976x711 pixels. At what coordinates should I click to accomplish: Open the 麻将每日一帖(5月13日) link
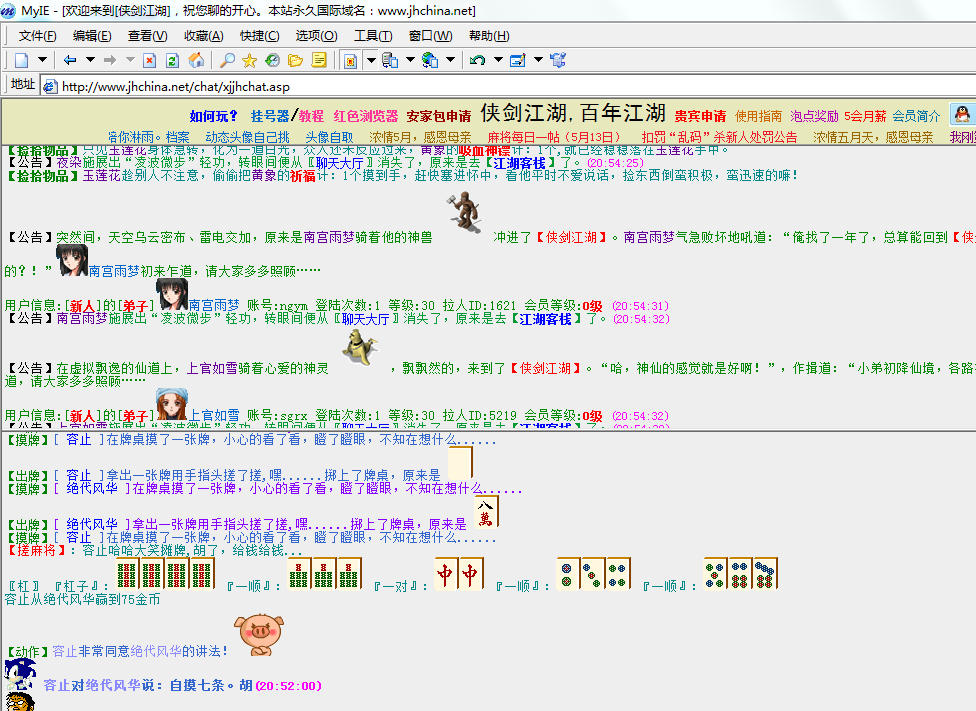(554, 138)
